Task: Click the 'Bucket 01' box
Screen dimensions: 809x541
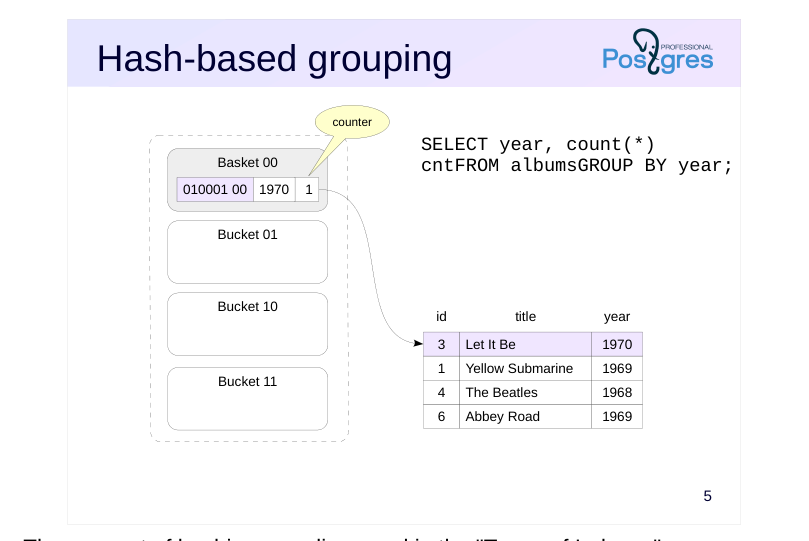Action: (x=247, y=252)
